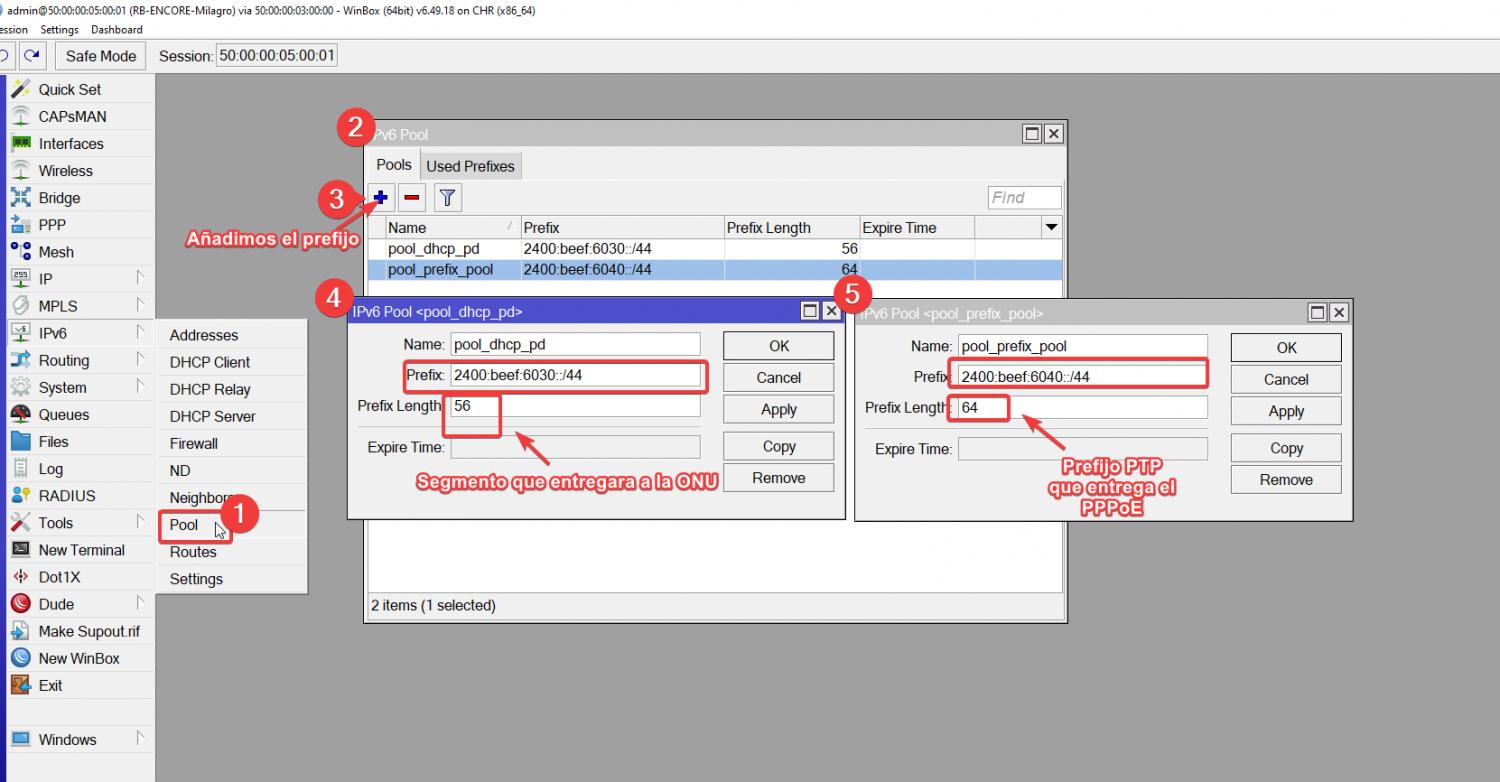The height and width of the screenshot is (782, 1500).
Task: Click the Find search field
Action: tap(1024, 198)
